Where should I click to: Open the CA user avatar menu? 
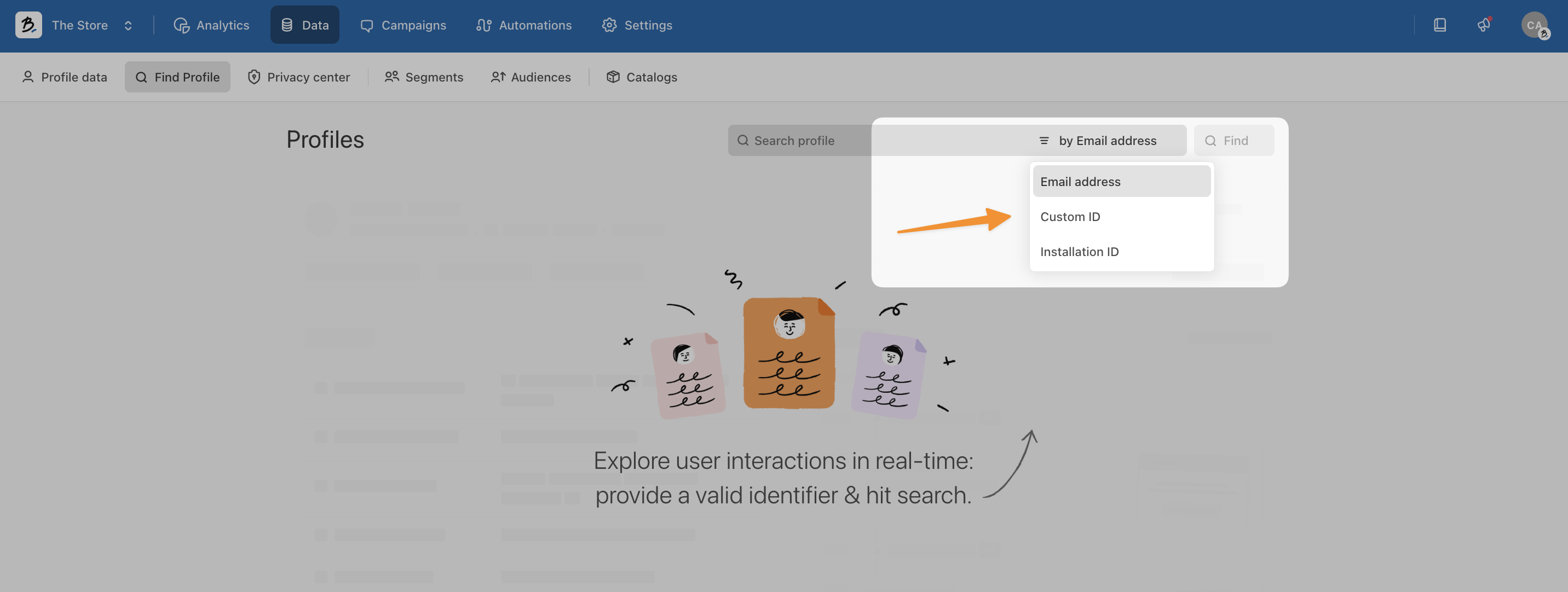tap(1534, 25)
